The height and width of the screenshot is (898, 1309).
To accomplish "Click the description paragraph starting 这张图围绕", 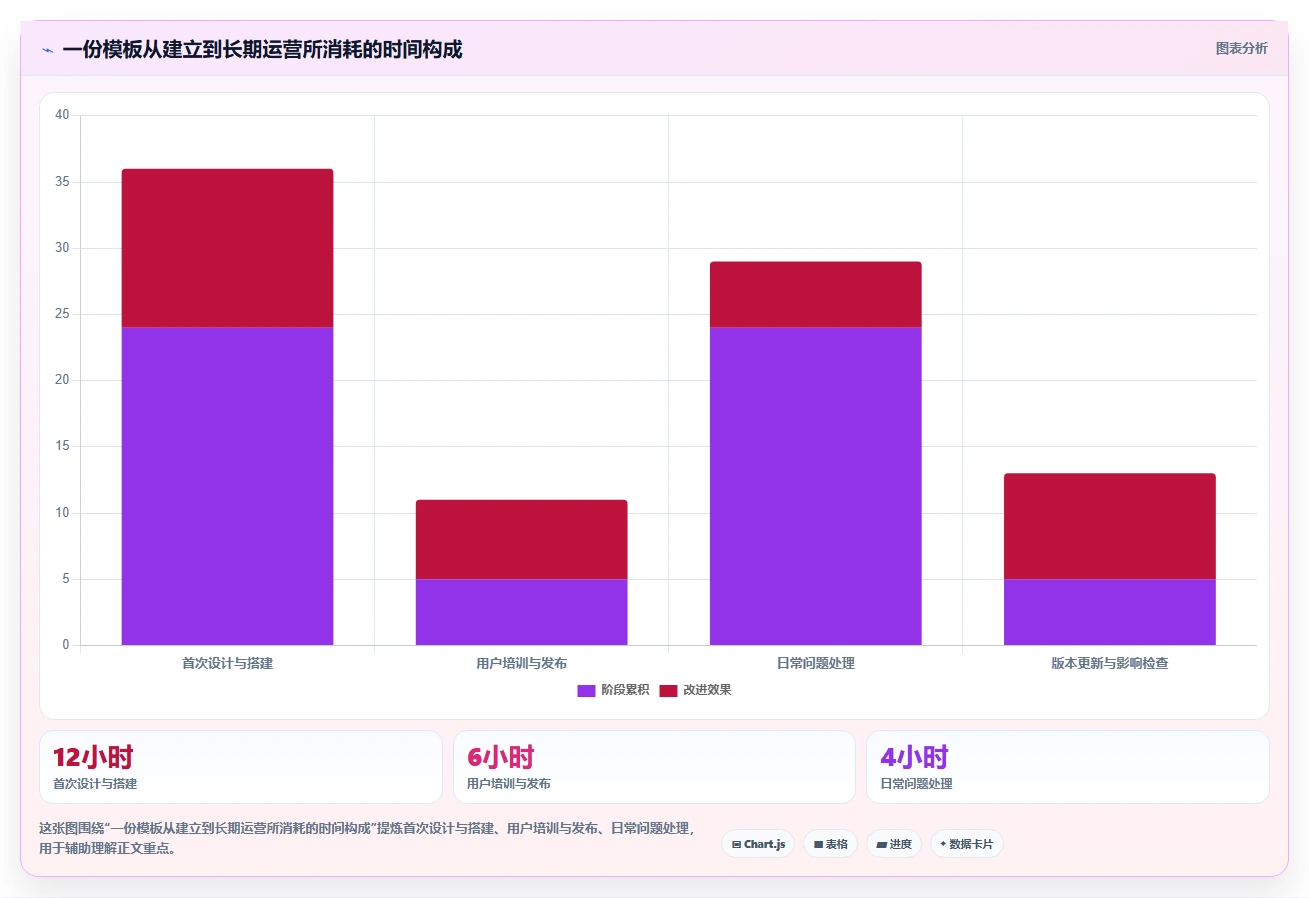I will click(366, 838).
